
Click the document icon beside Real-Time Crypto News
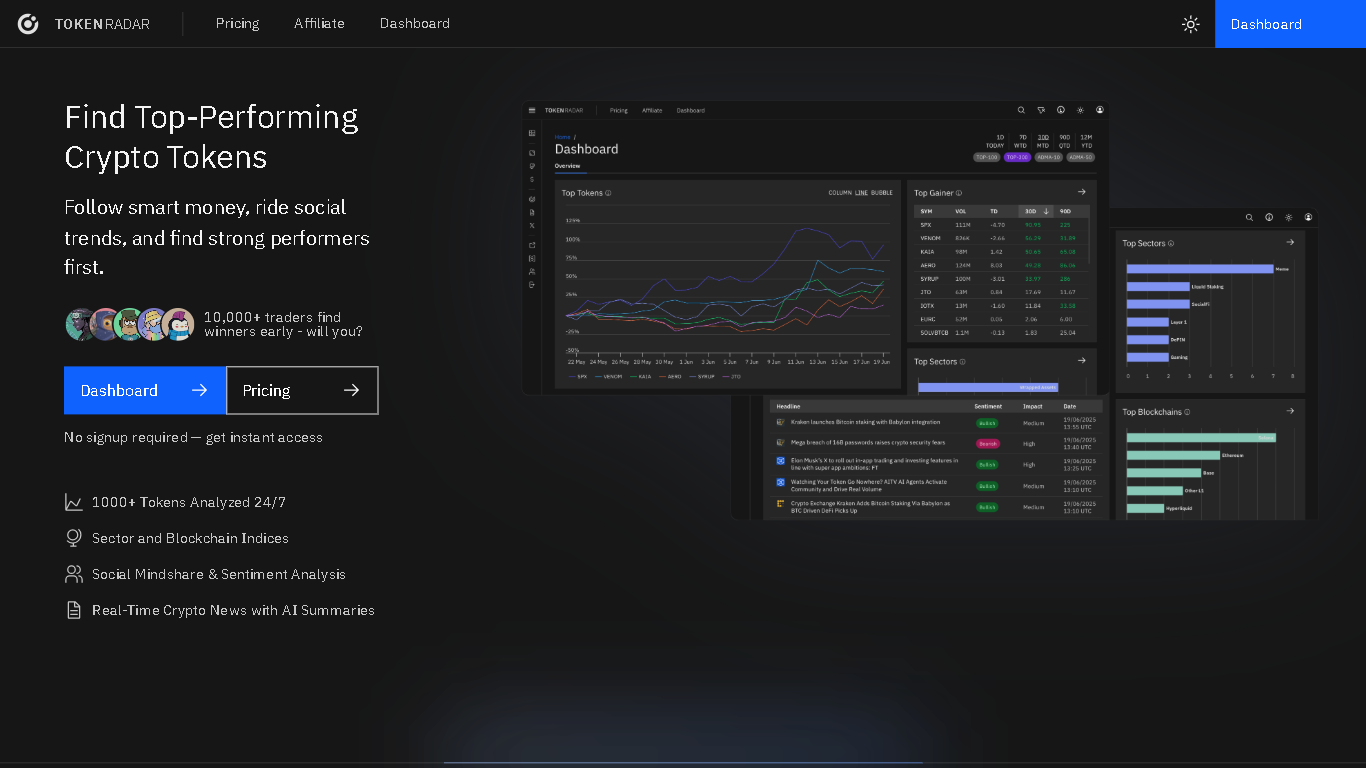coord(74,610)
